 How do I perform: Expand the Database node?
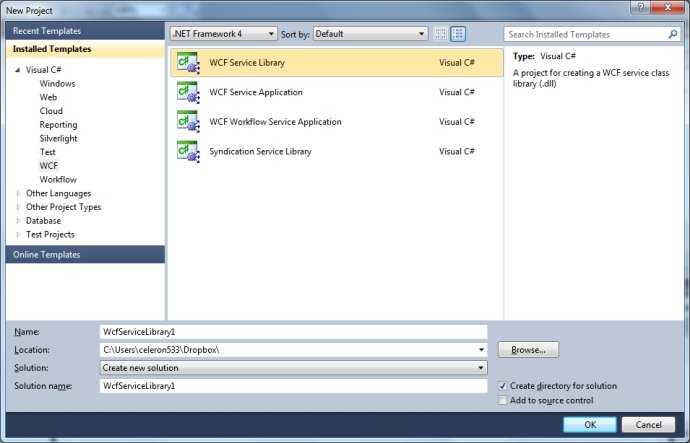click(x=18, y=221)
